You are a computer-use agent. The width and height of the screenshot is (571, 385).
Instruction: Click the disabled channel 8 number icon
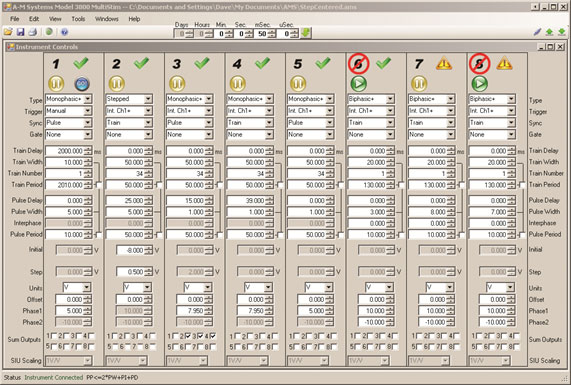(x=479, y=64)
